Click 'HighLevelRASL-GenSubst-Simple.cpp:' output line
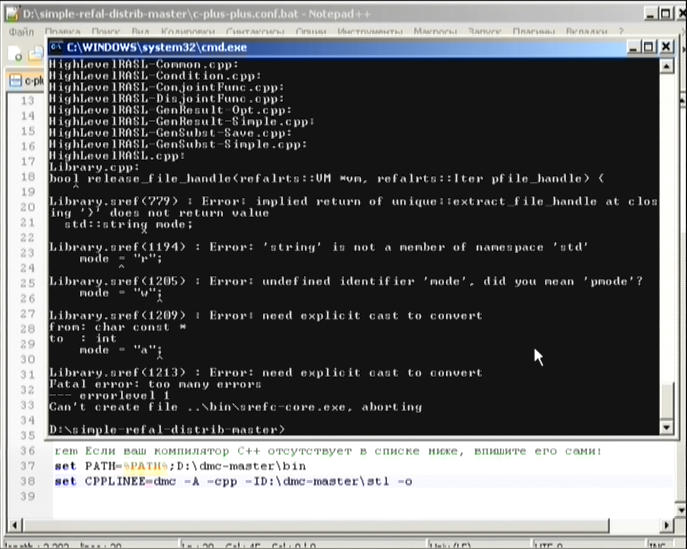 [177, 144]
